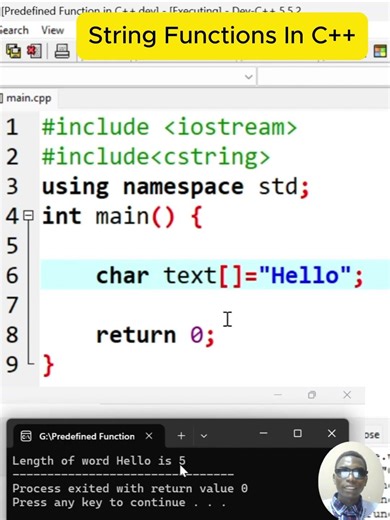The height and width of the screenshot is (520, 390).
Task: Minimize the faded window behind the terminal
Action: (278, 395)
